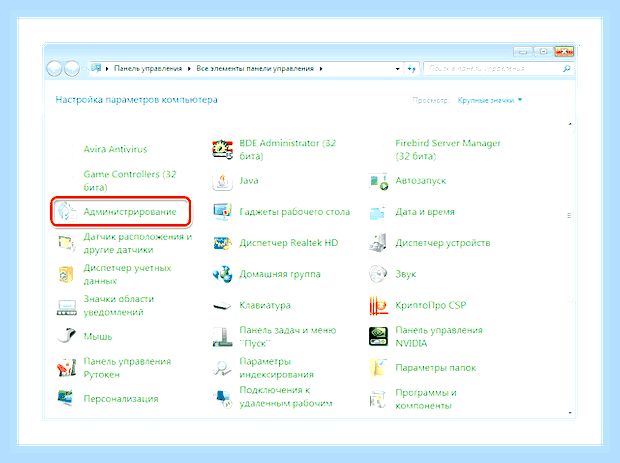Open the Панель управления Рутокен icon
The width and height of the screenshot is (620, 463).
point(66,368)
